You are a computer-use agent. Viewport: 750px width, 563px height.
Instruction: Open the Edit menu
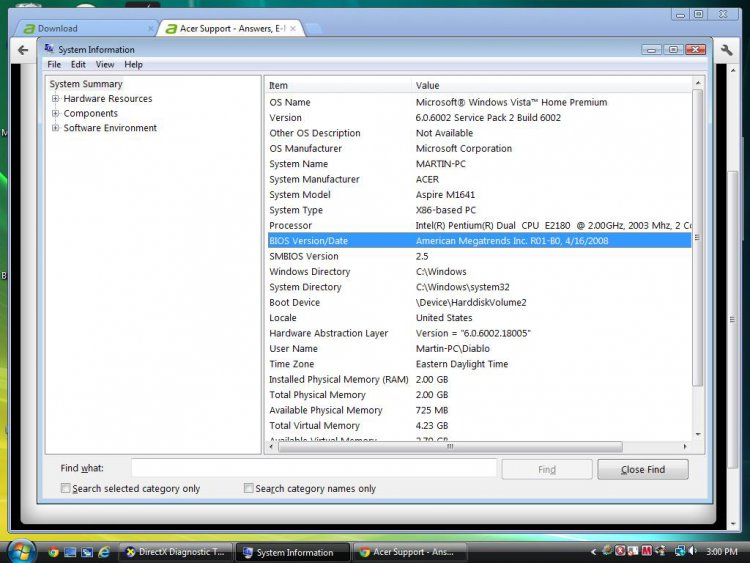[78, 65]
